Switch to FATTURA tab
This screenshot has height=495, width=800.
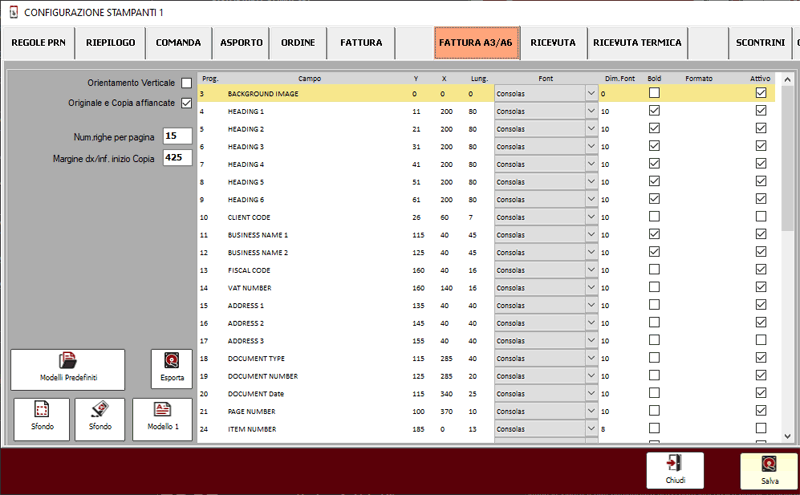(x=361, y=43)
